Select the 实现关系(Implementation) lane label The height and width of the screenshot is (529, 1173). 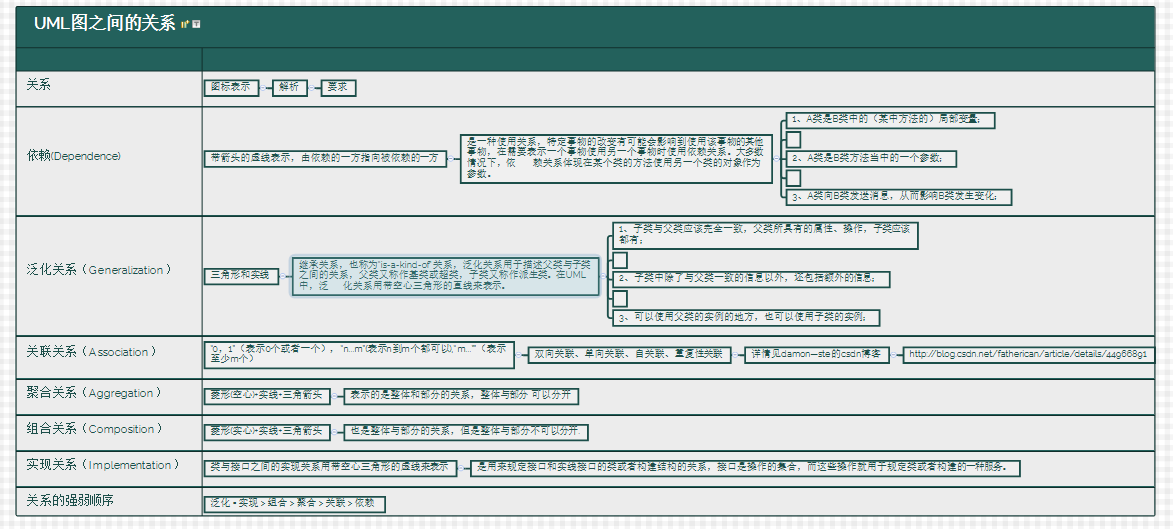(103, 465)
